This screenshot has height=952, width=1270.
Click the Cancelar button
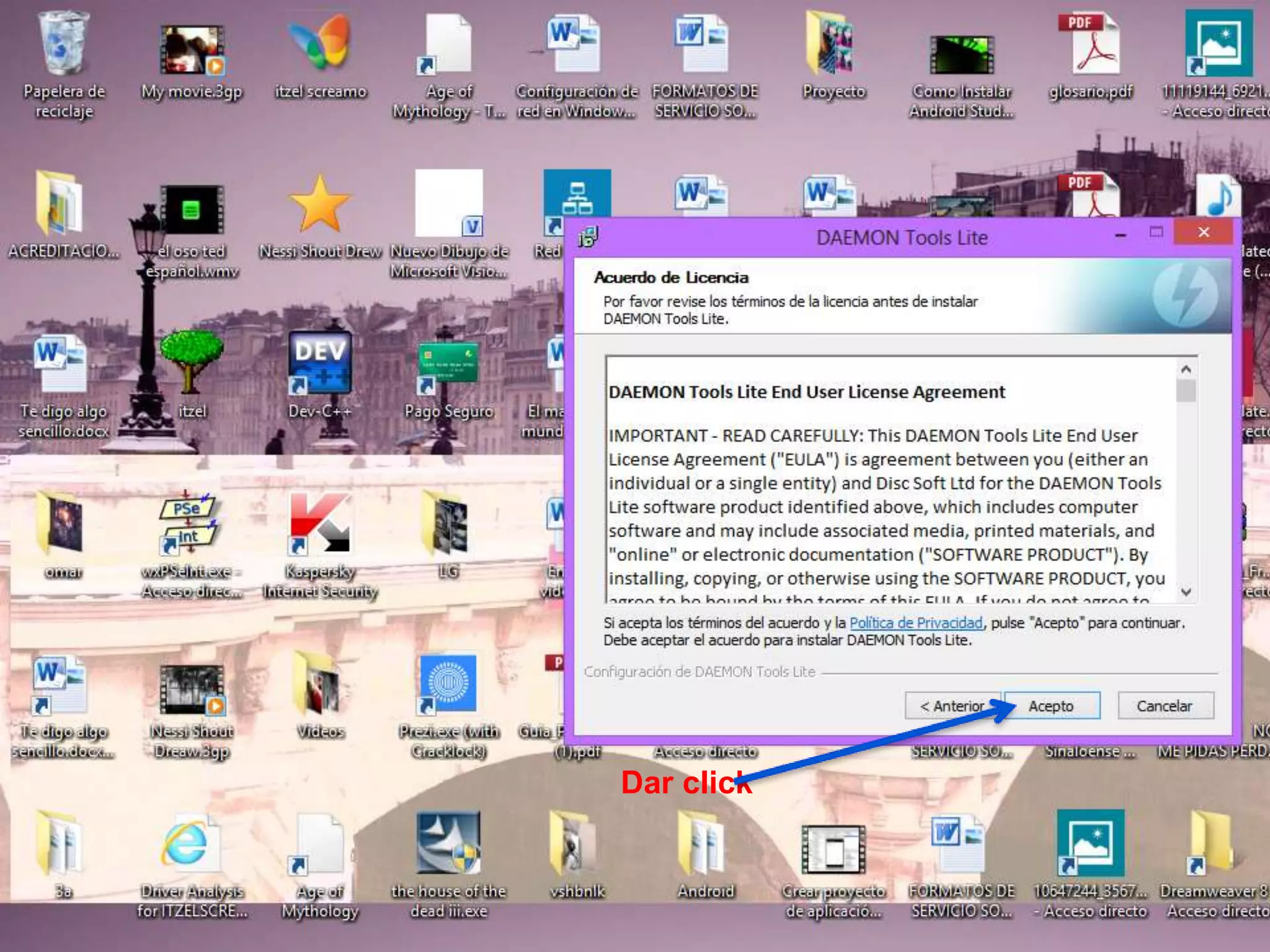[x=1165, y=706]
